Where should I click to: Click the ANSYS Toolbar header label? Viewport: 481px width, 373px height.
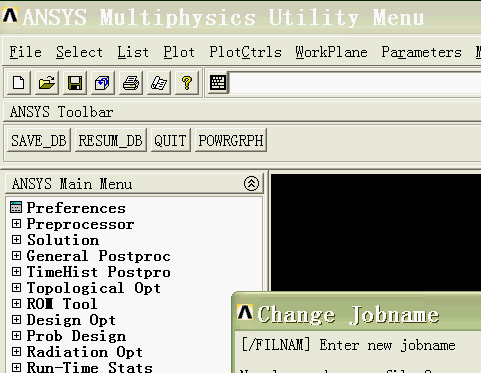(62, 112)
